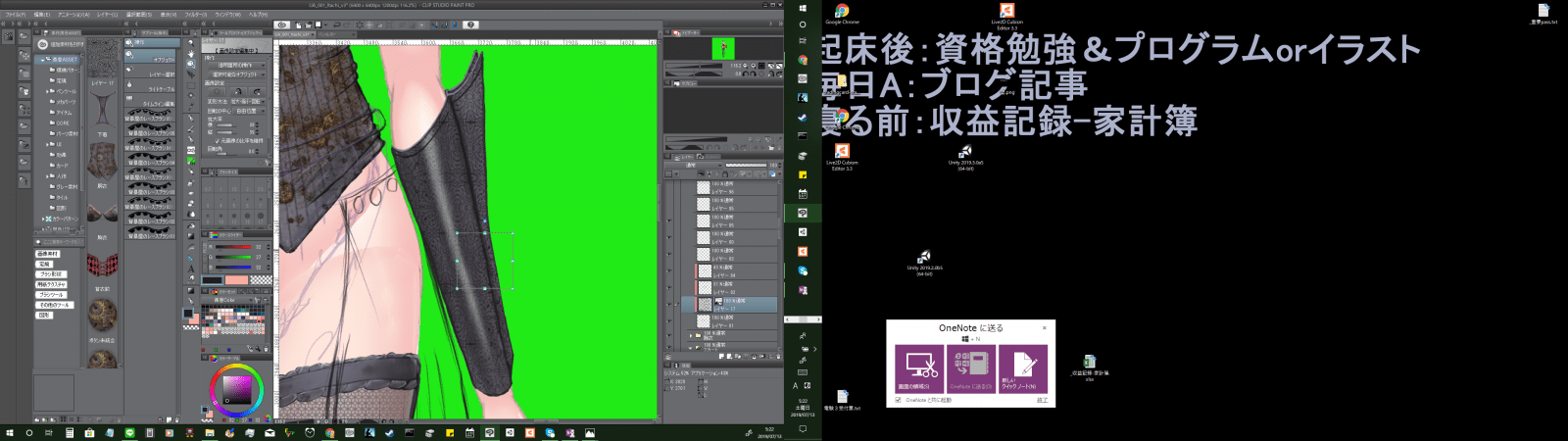
Task: Select レイヤー 17 row in layer panel
Action: pos(729,305)
